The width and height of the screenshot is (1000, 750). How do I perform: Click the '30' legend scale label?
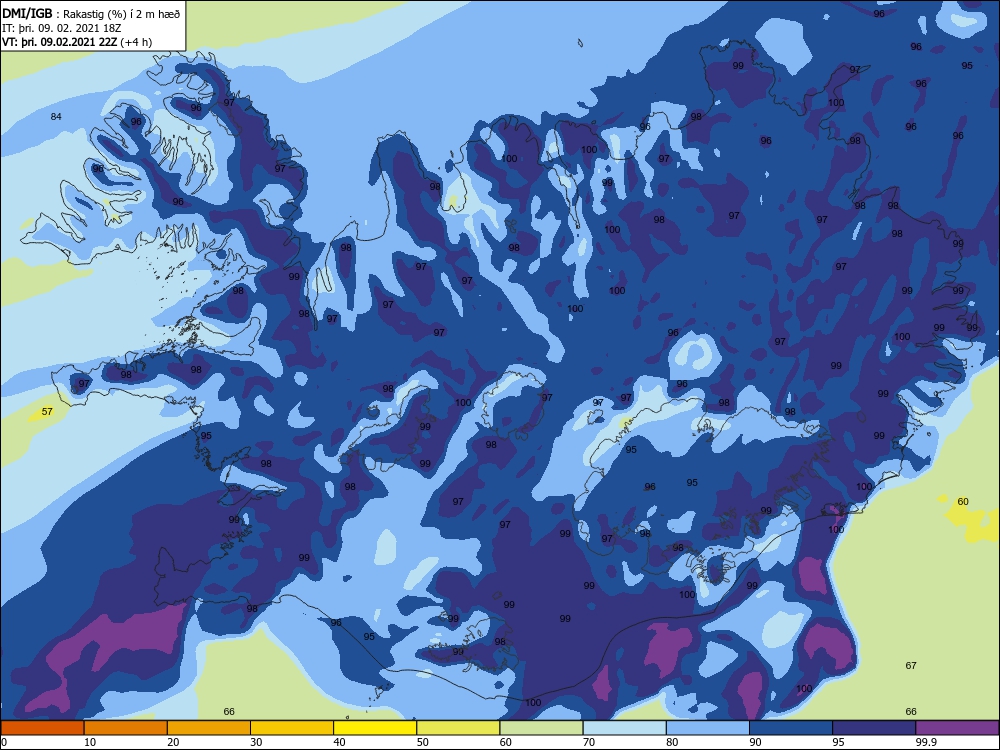pos(256,742)
